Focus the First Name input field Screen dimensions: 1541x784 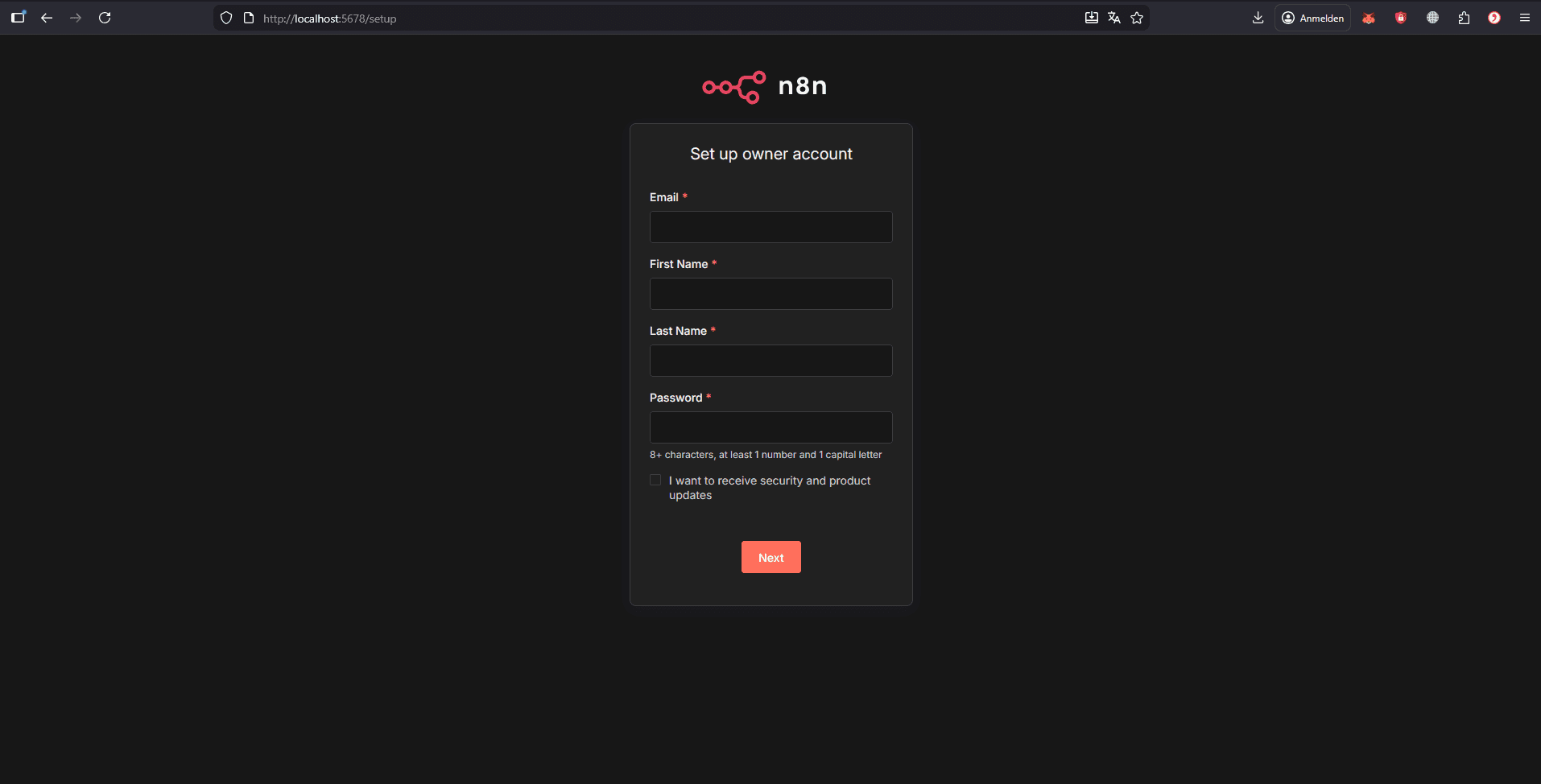click(x=771, y=294)
